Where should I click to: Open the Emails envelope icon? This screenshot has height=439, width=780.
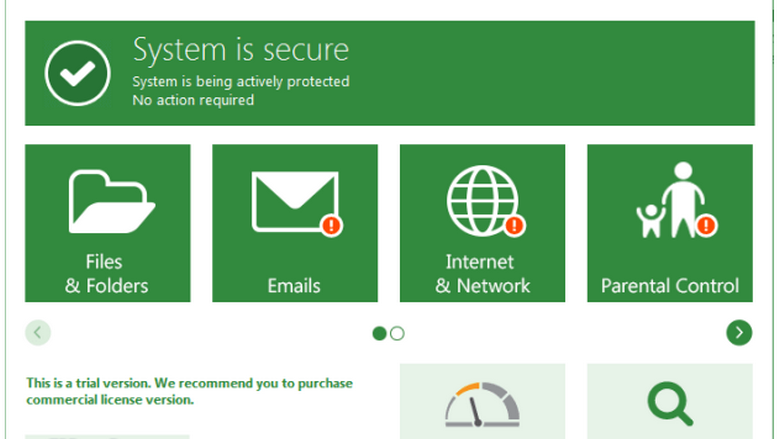[x=295, y=201]
